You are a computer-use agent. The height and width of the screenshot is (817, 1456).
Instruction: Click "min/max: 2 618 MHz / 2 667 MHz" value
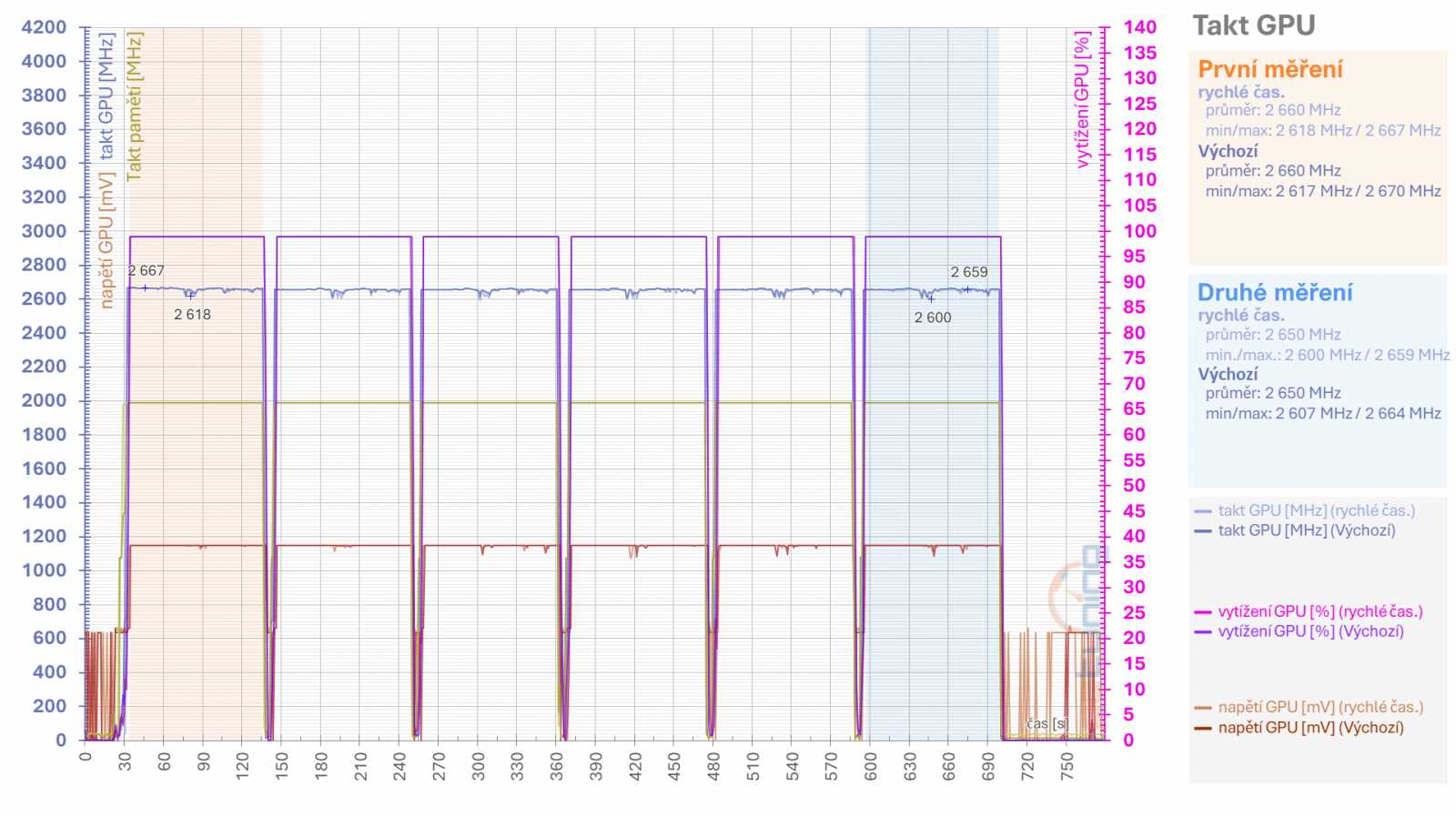1323,130
